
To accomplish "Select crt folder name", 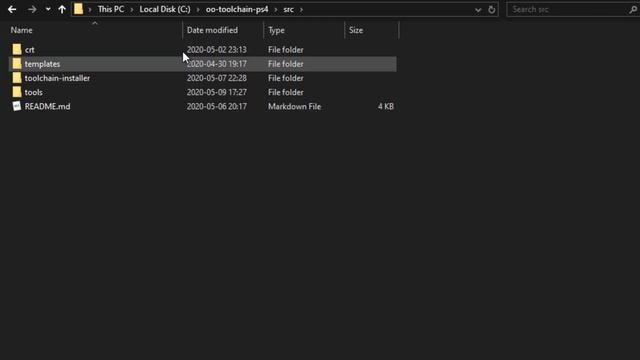I will point(30,50).
